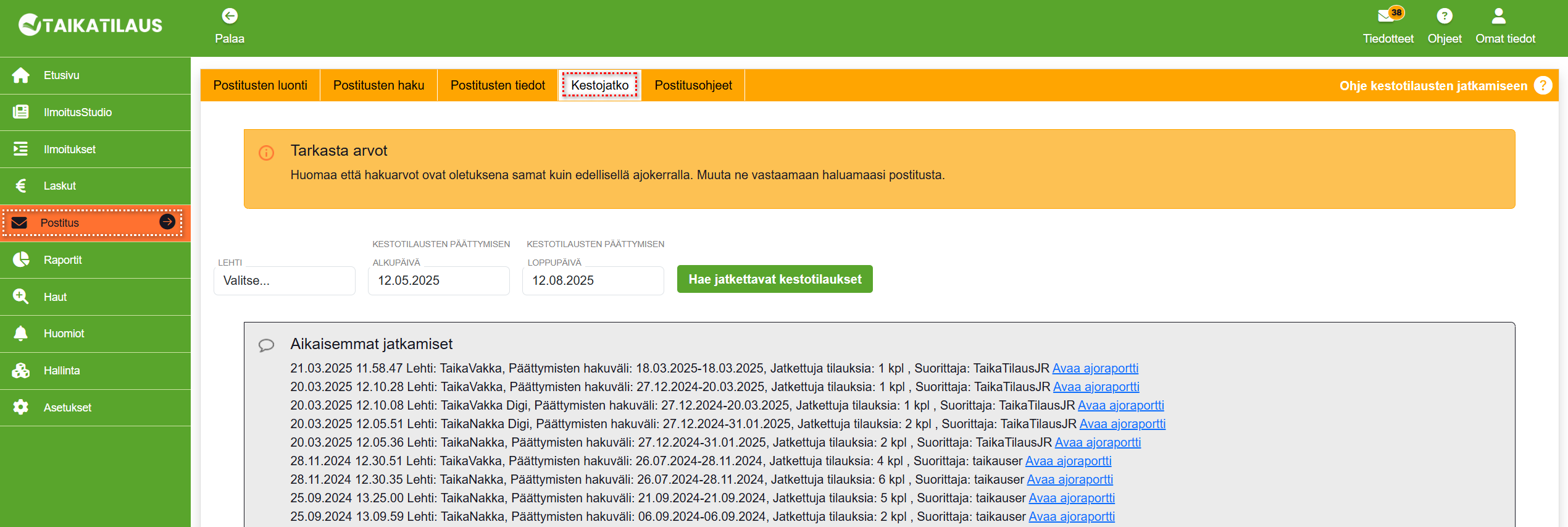This screenshot has width=1568, height=527.
Task: Open the Loppupäivä date field 12.08.2025
Action: pos(593,280)
